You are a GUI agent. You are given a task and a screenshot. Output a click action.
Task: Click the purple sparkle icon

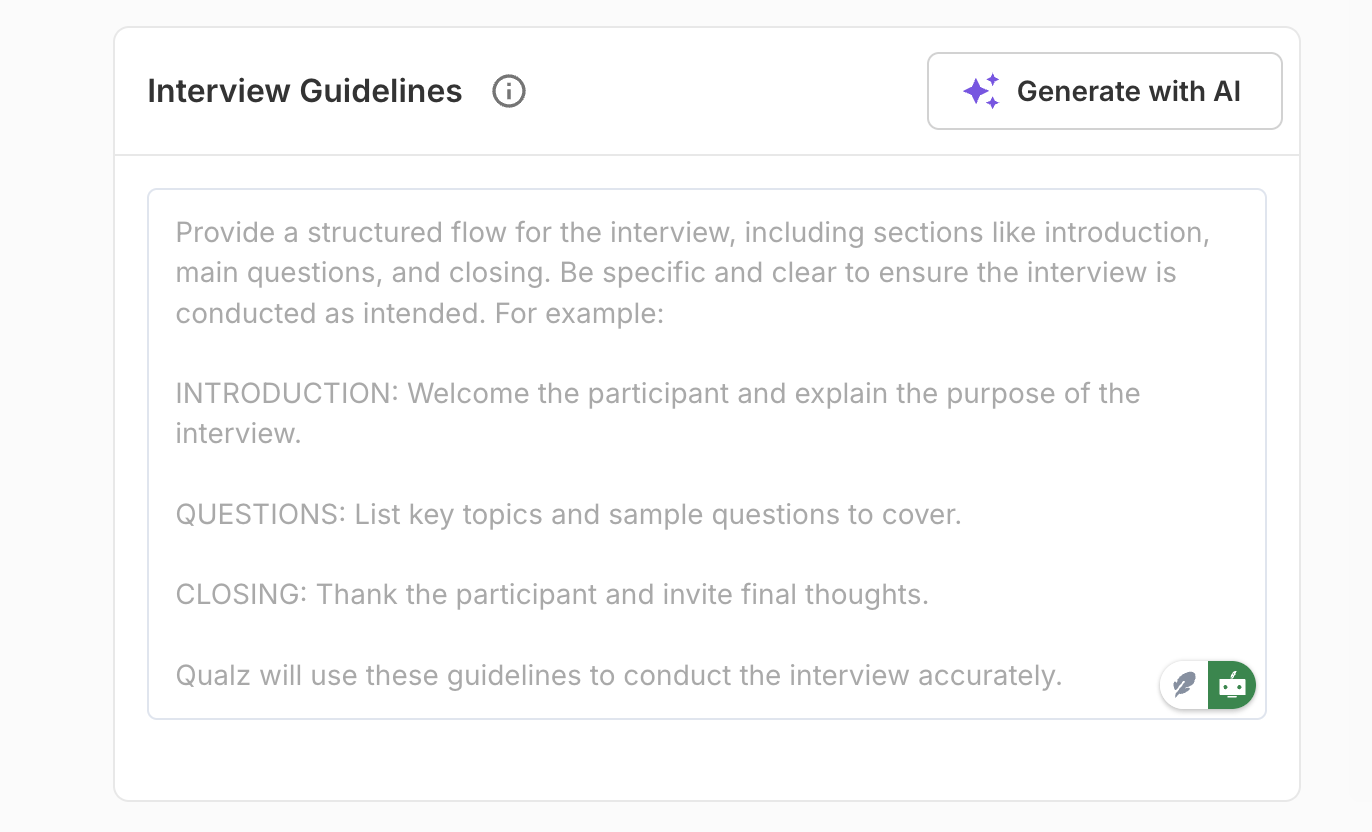coord(981,92)
